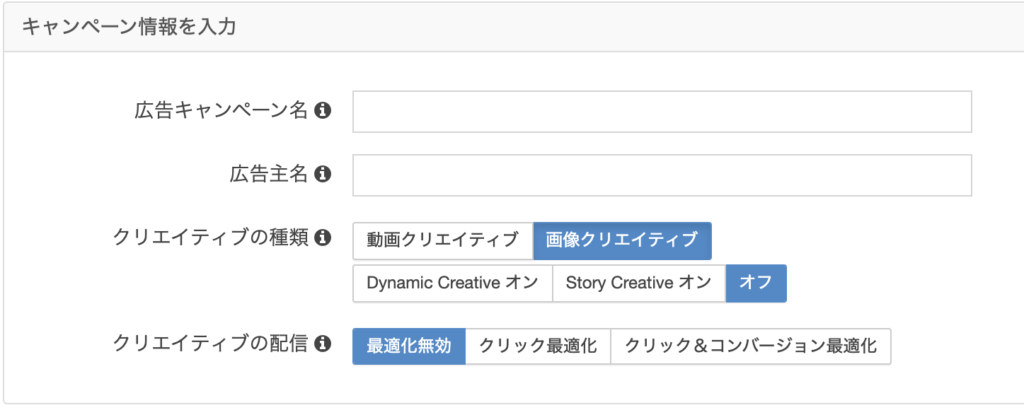
Task: Click the キャンペーン情報を入力 panel title
Action: coord(129,28)
